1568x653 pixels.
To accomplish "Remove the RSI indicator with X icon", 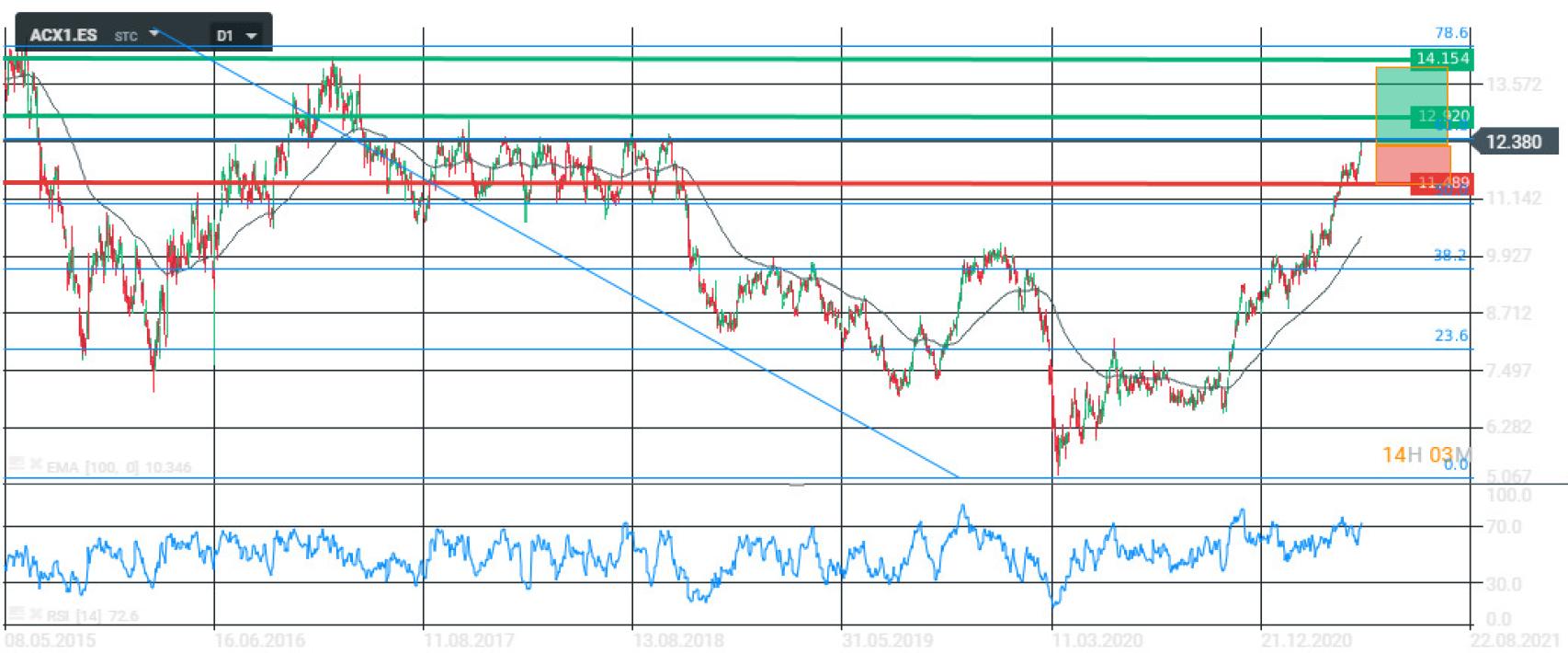I will [35, 614].
